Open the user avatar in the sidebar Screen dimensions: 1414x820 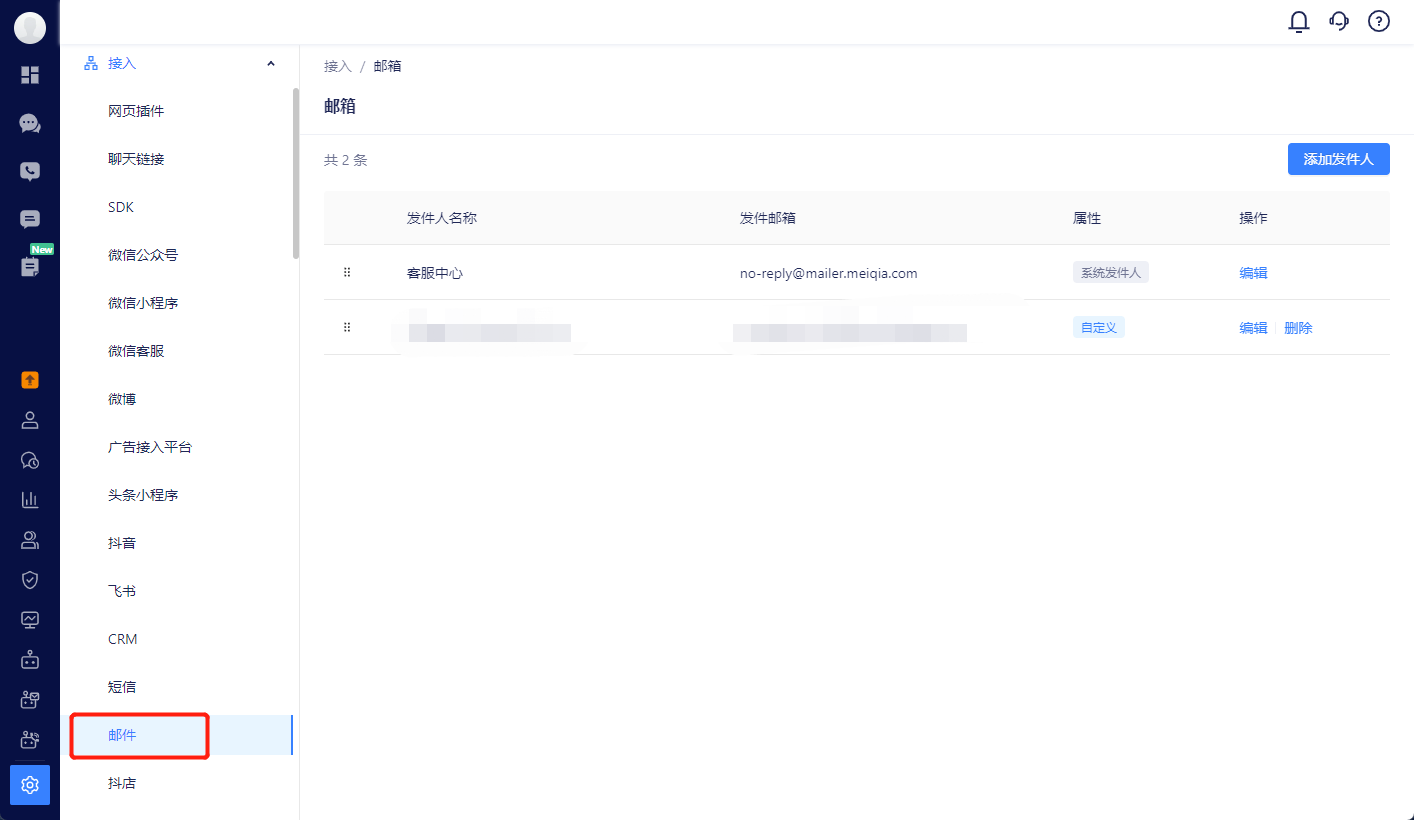tap(30, 28)
